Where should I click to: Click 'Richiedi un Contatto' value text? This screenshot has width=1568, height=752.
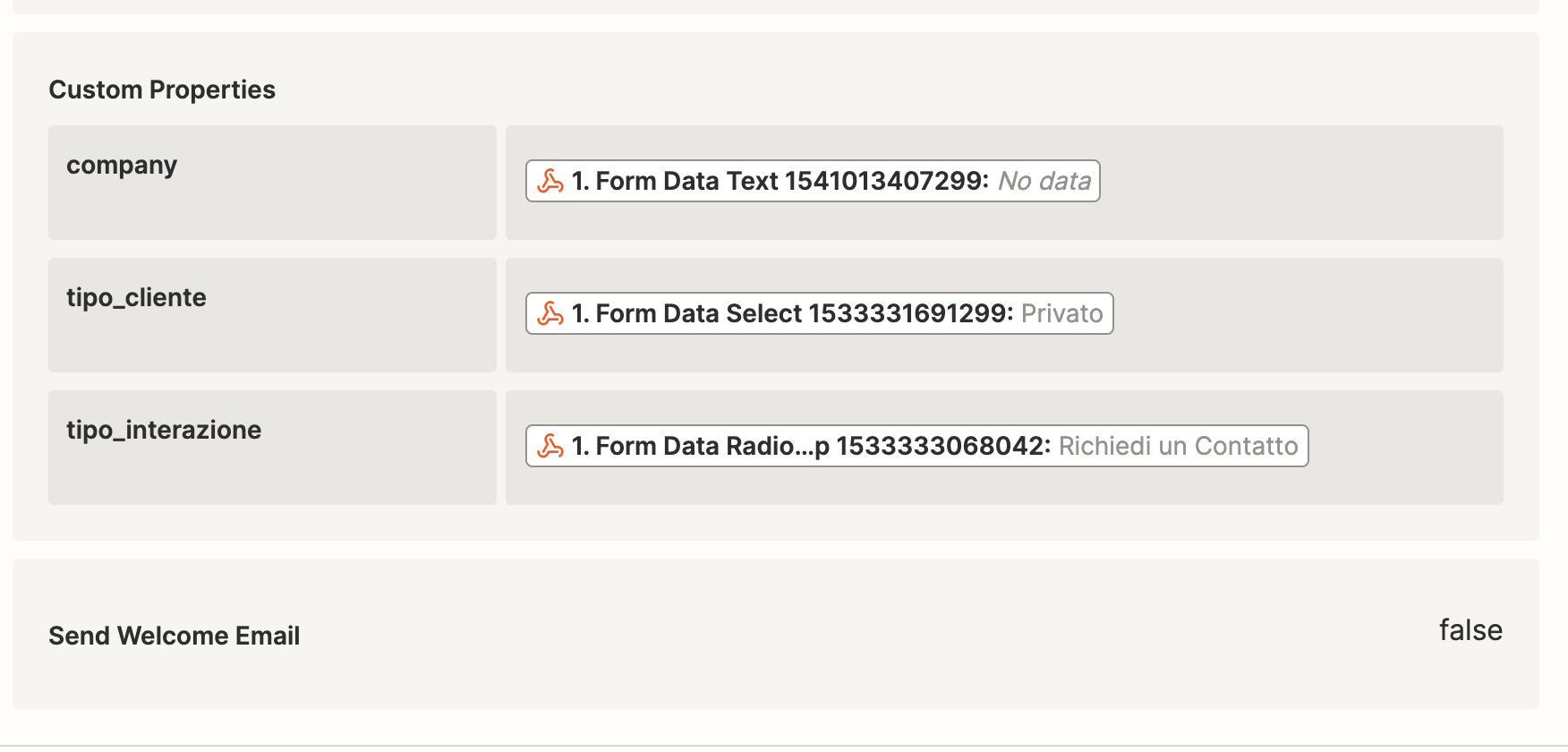coord(1179,446)
